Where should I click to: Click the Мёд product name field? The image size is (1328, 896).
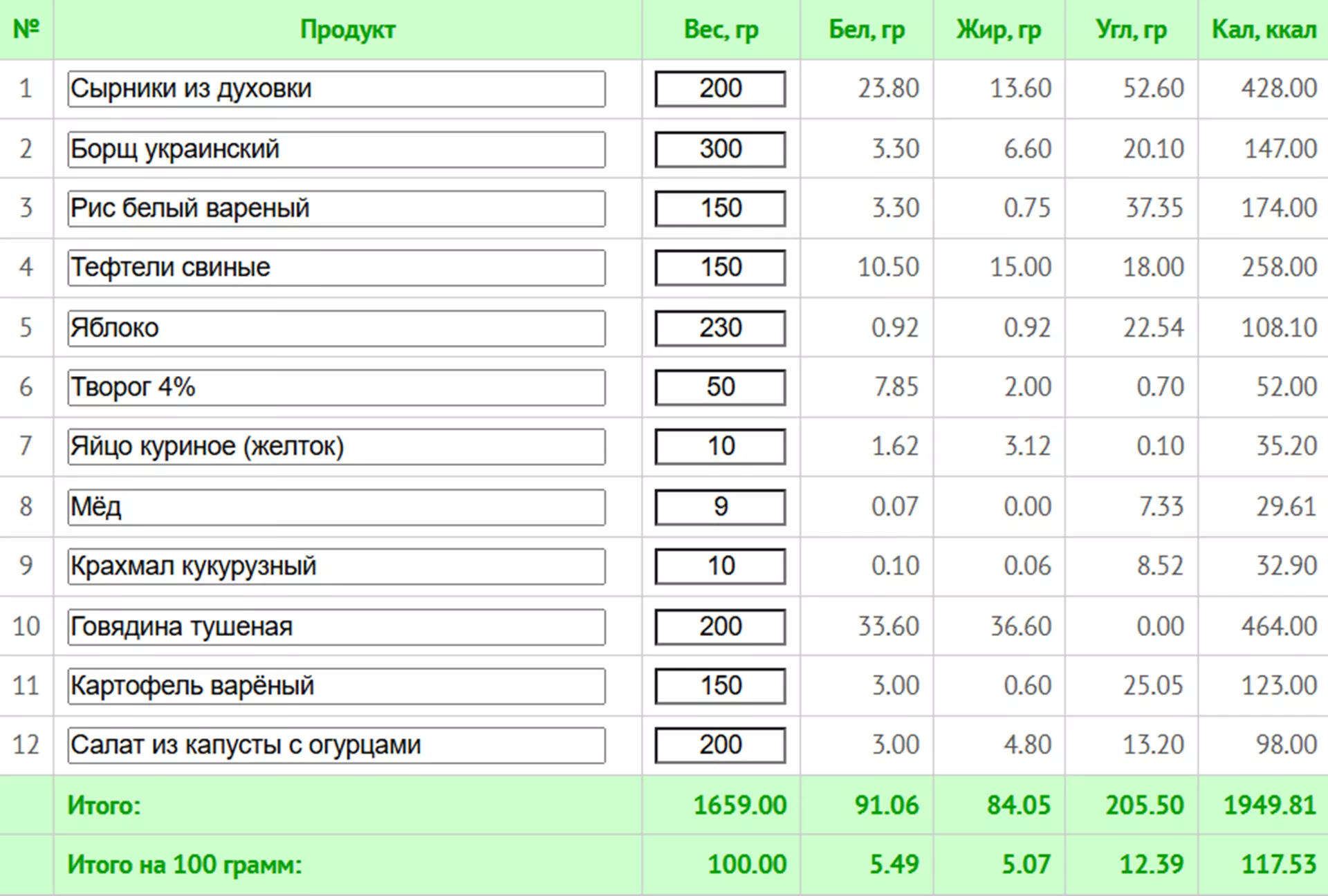(x=336, y=507)
